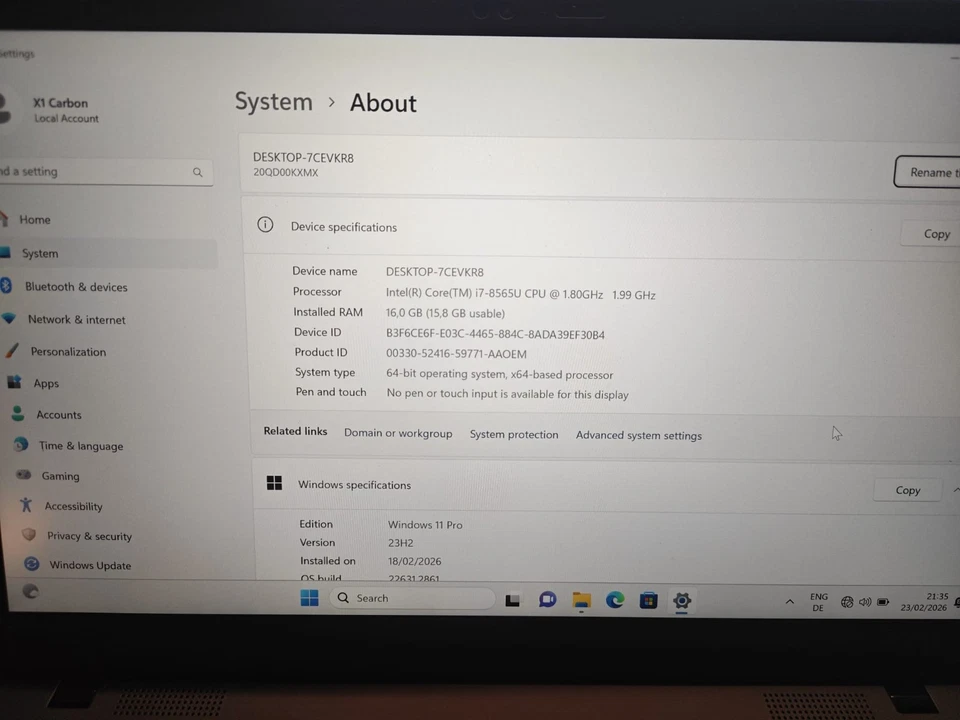960x720 pixels.
Task: Click the Apps sidebar icon
Action: coord(15,382)
